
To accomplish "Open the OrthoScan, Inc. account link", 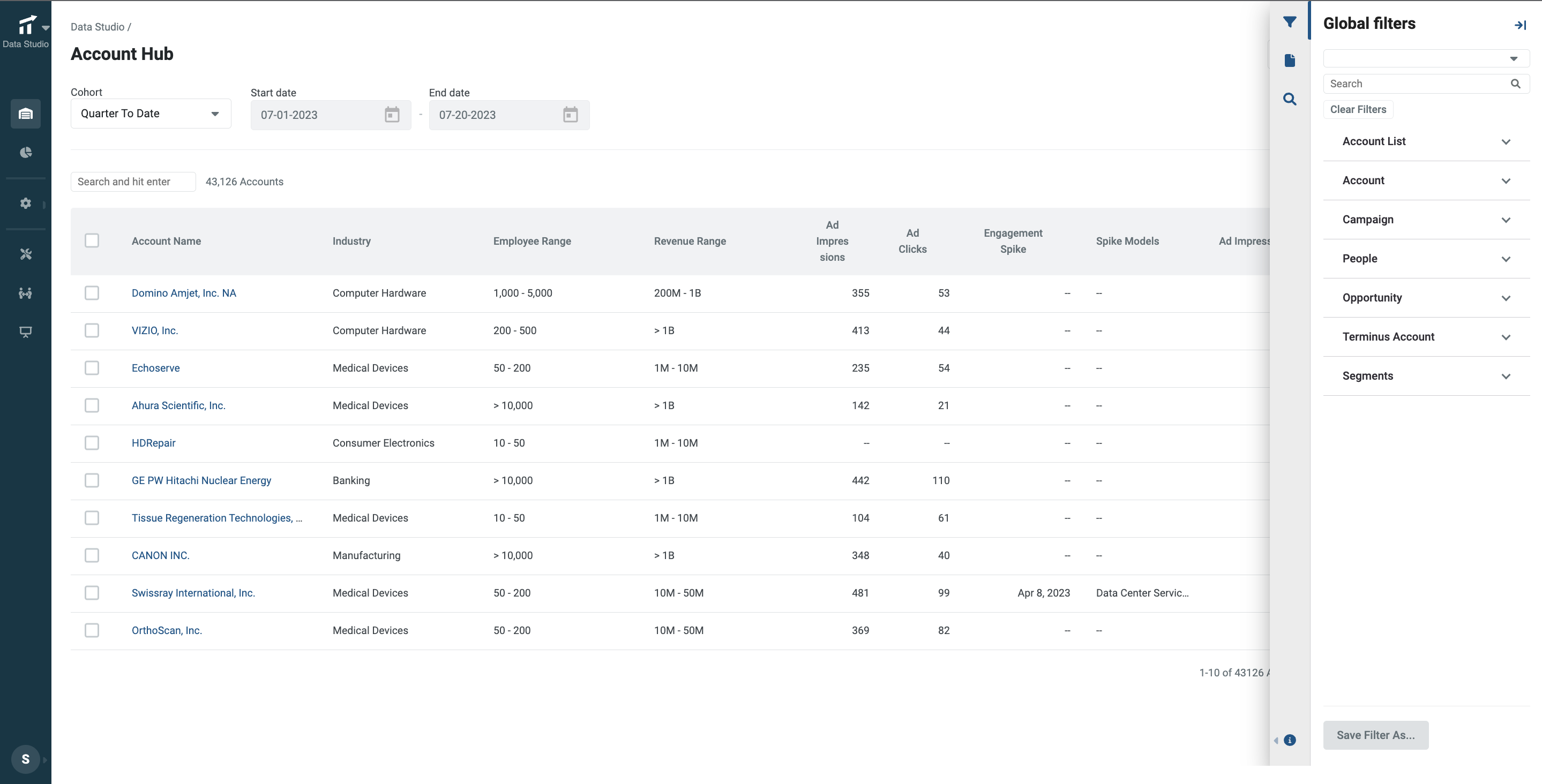I will tap(167, 630).
